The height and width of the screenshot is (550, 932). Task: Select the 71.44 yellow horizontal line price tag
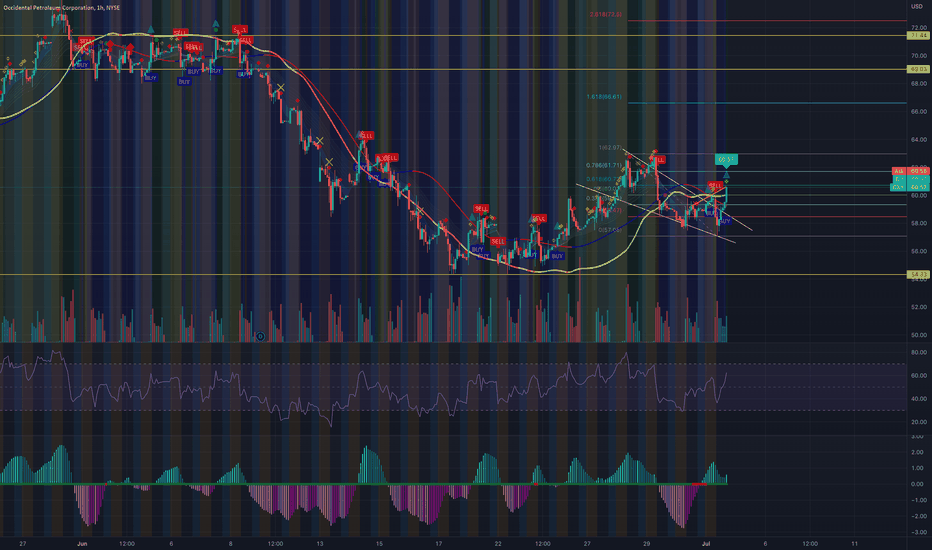918,36
